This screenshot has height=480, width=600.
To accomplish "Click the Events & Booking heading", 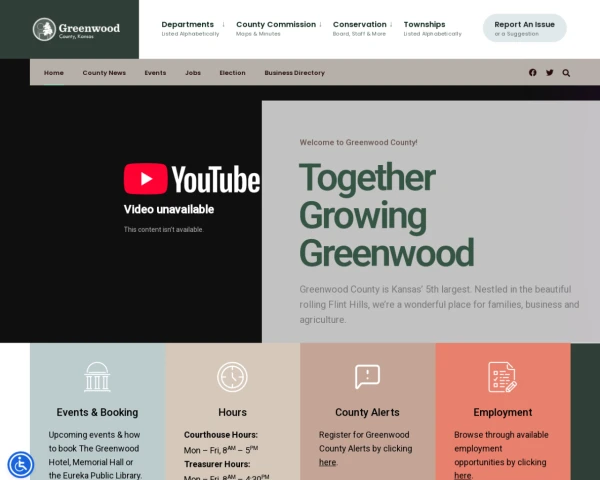I will [x=97, y=412].
